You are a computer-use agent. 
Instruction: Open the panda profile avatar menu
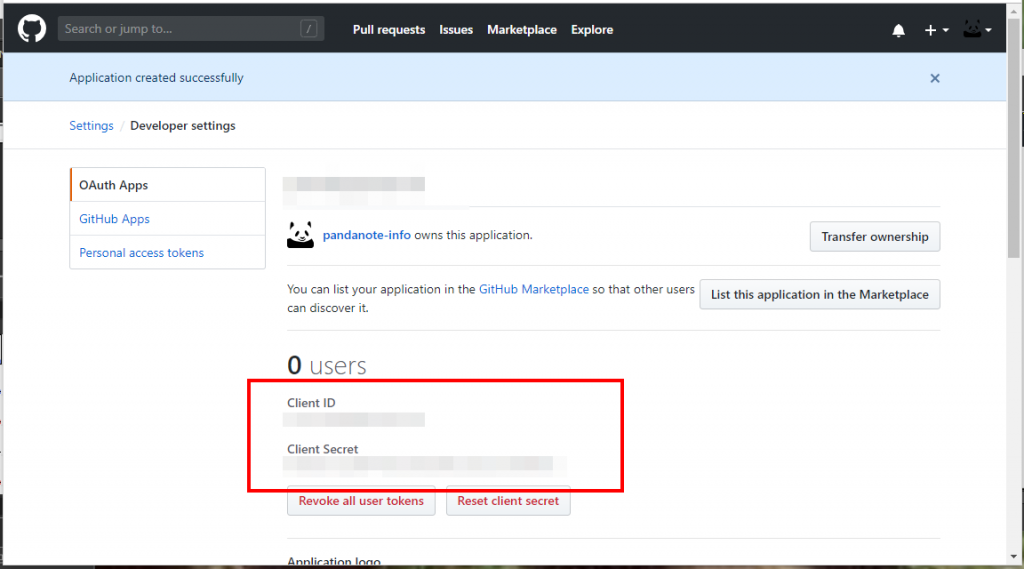(x=977, y=29)
